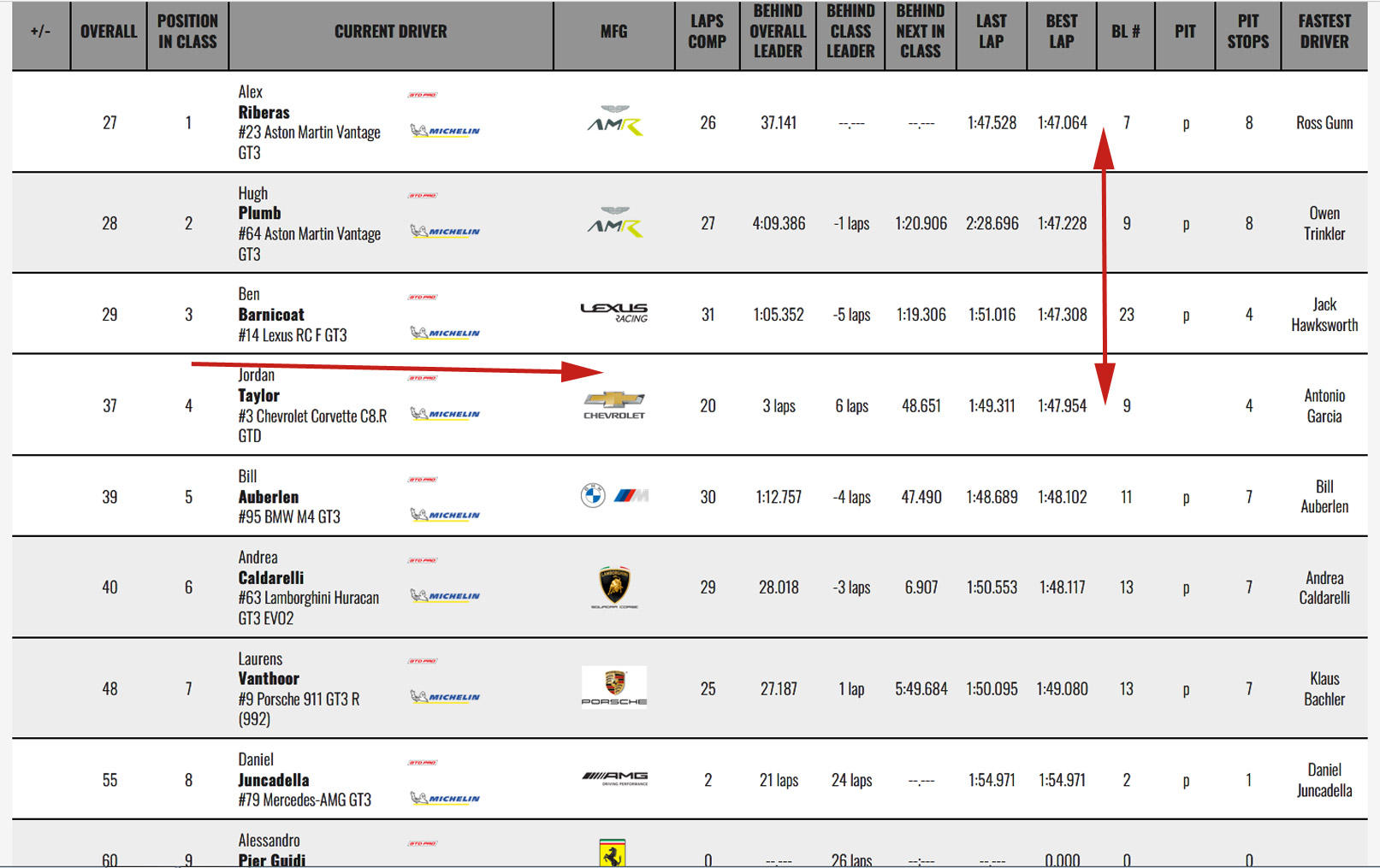Click the +/- column header

click(x=40, y=32)
